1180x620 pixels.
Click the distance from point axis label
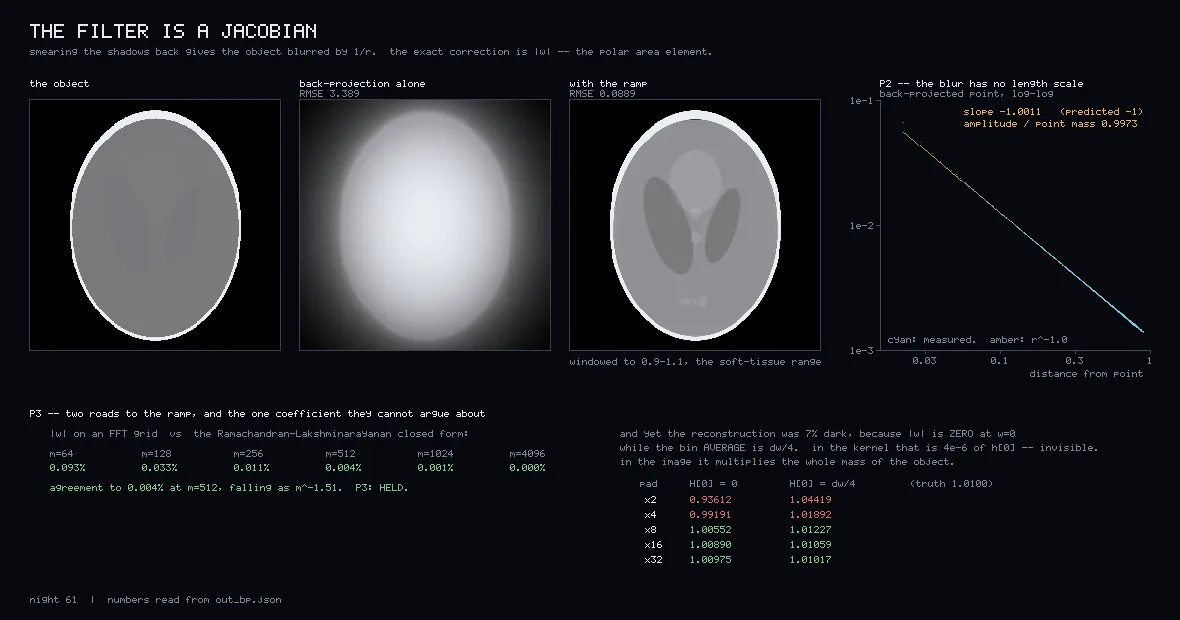pos(1086,374)
